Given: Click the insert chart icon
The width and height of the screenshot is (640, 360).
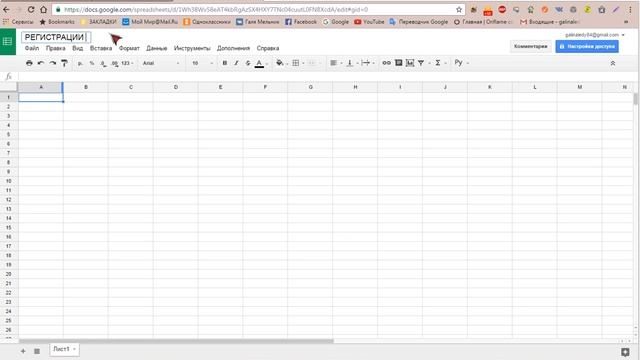Looking at the screenshot, I should coord(410,63).
